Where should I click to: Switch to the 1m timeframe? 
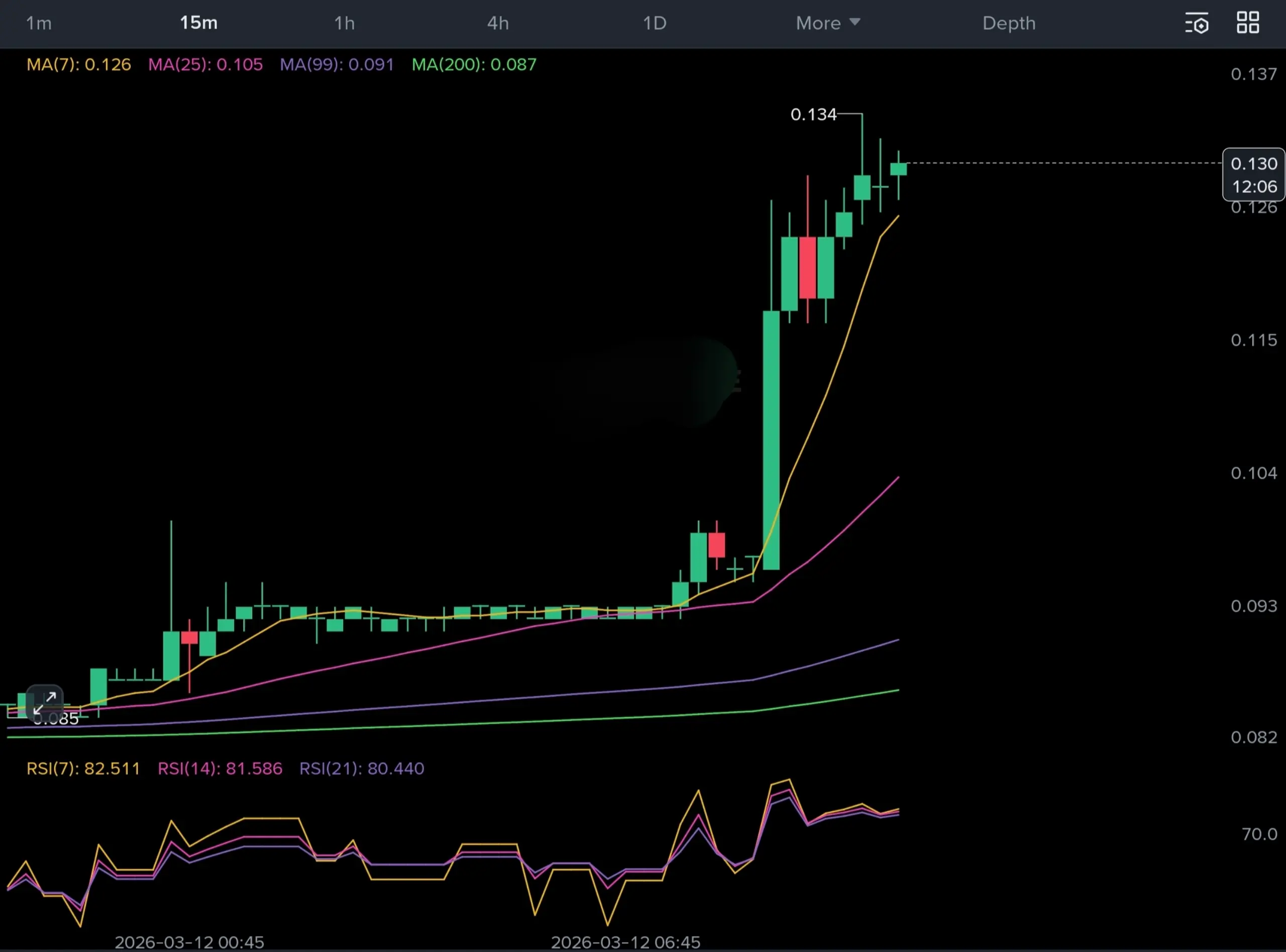[x=39, y=23]
